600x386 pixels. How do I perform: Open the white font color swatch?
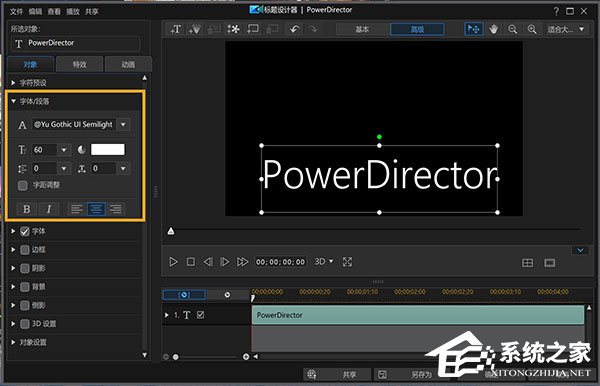click(108, 150)
